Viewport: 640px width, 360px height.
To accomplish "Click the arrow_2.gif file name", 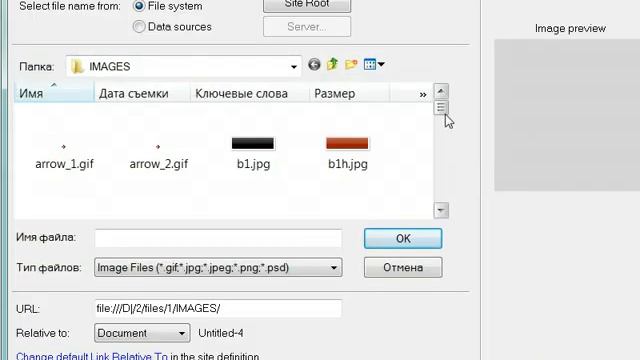I will coord(159,164).
